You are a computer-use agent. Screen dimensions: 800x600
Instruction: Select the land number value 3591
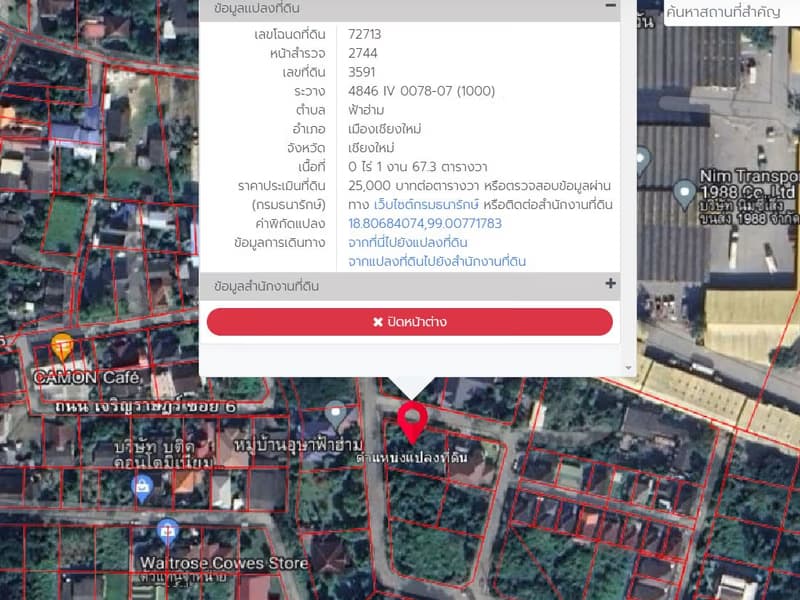tap(361, 72)
